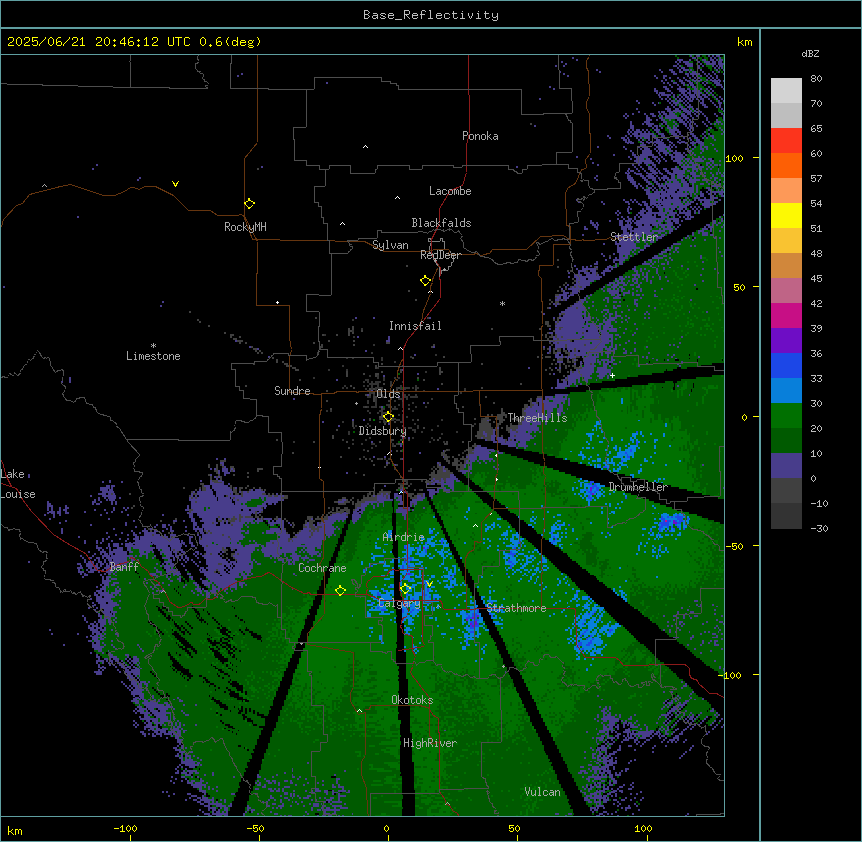Select the white 80-70 dBZ legend swatch
The width and height of the screenshot is (862, 842).
pos(786,91)
